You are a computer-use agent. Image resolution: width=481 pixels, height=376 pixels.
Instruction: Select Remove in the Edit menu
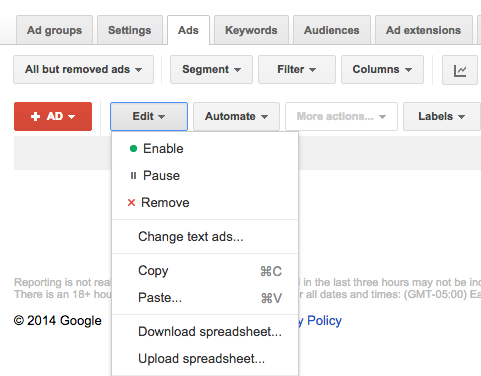(x=205, y=203)
